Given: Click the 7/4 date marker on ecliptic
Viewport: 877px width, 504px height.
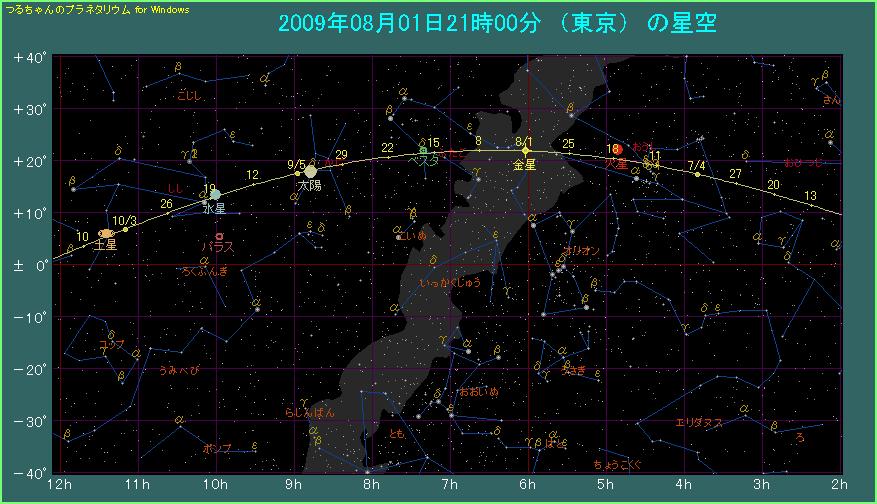Looking at the screenshot, I should pos(697,166).
